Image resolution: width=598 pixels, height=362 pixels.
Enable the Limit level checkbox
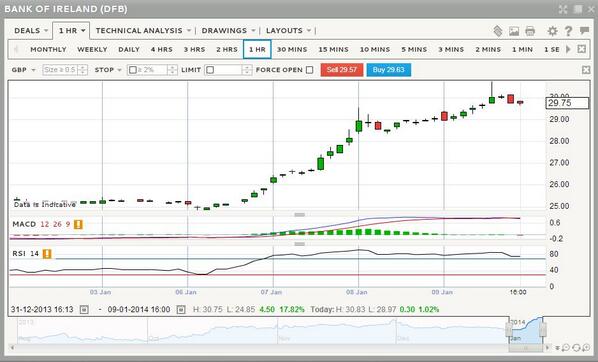(x=210, y=70)
